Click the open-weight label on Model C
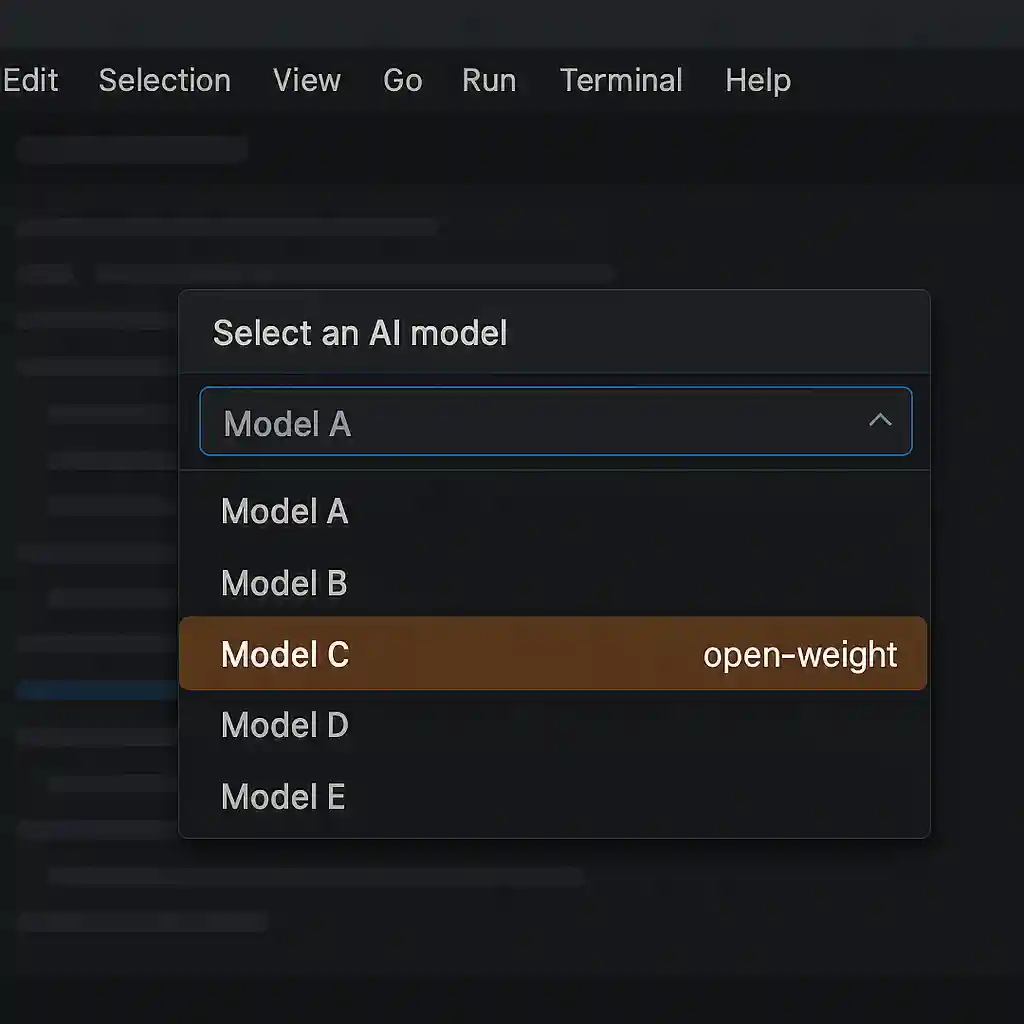Image resolution: width=1024 pixels, height=1024 pixels. pos(800,655)
